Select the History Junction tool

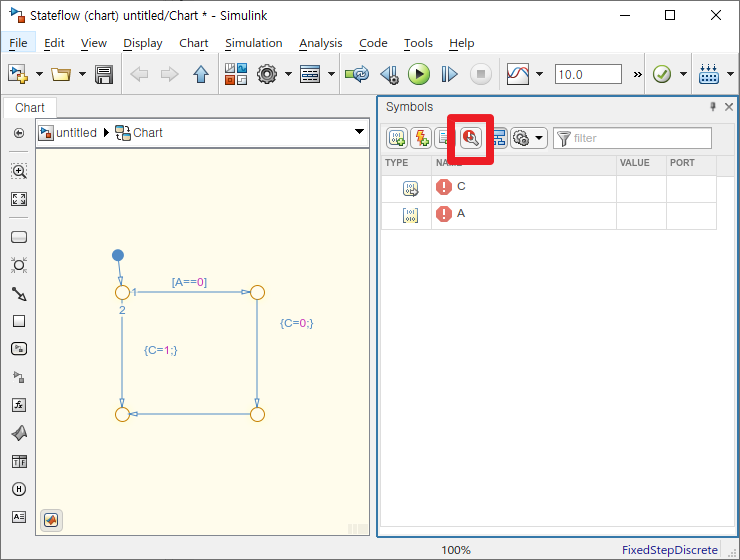19,489
